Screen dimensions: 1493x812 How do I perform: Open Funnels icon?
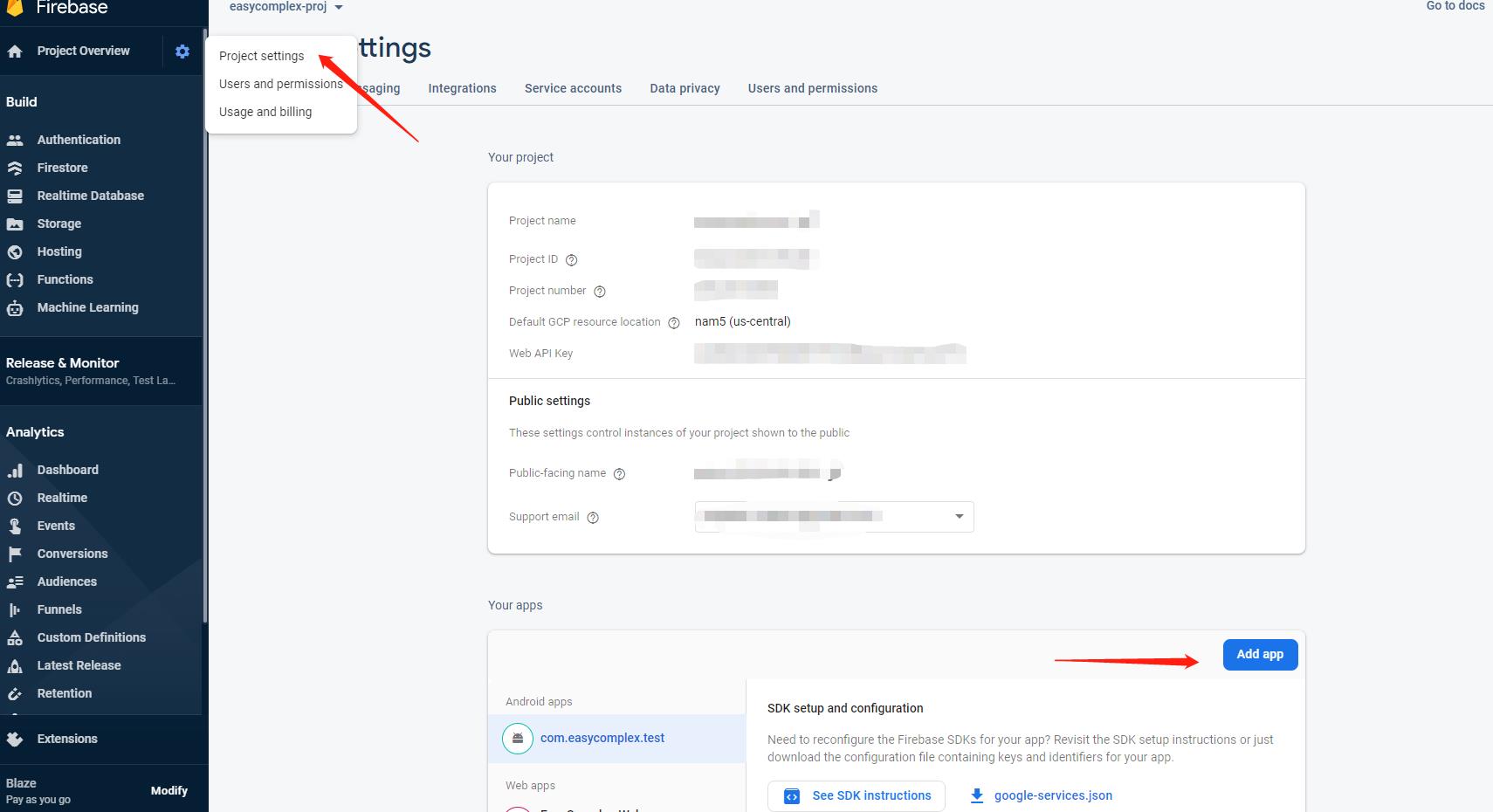coord(15,609)
